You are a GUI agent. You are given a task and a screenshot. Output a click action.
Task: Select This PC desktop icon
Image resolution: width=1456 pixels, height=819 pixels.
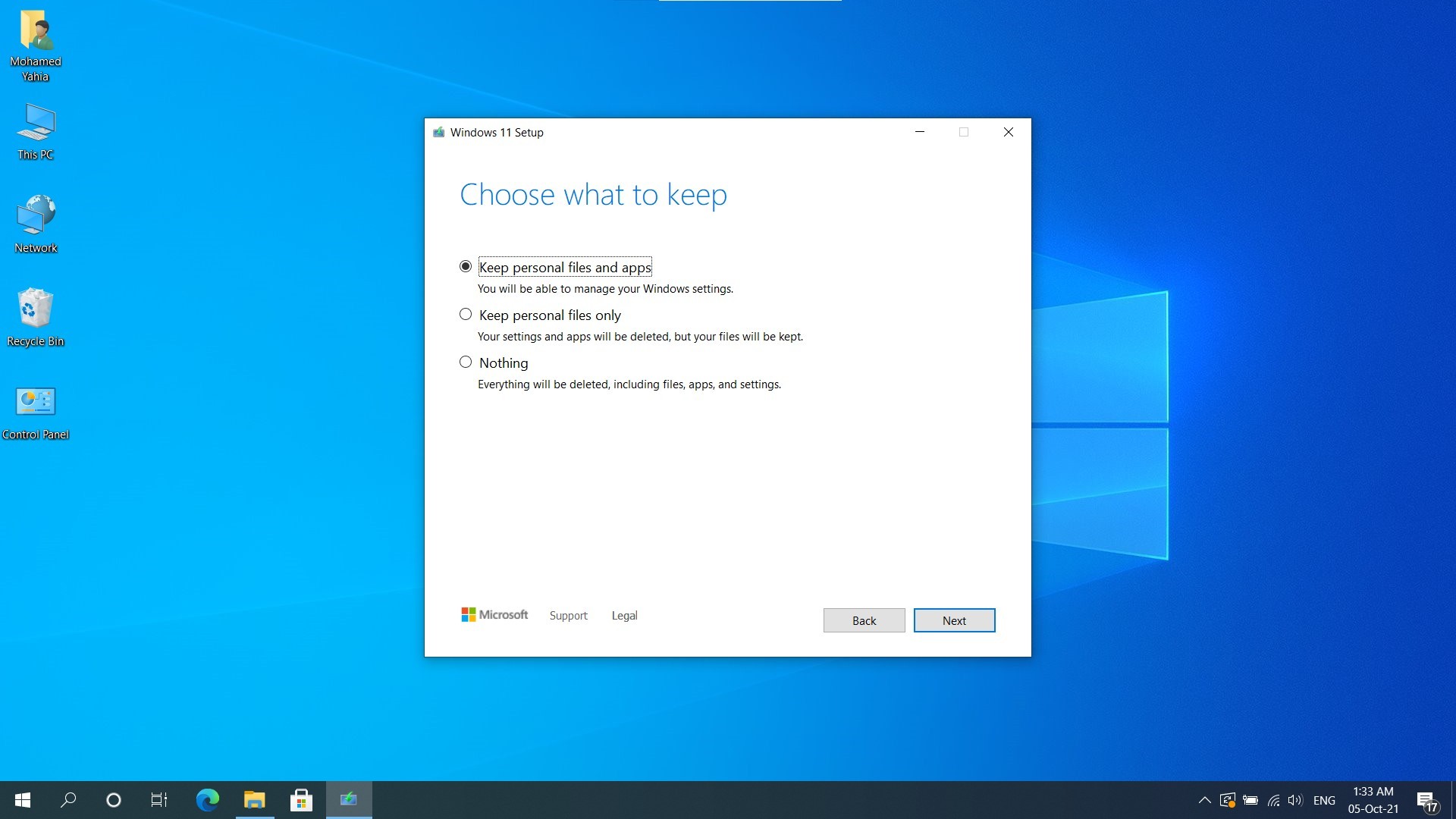36,132
